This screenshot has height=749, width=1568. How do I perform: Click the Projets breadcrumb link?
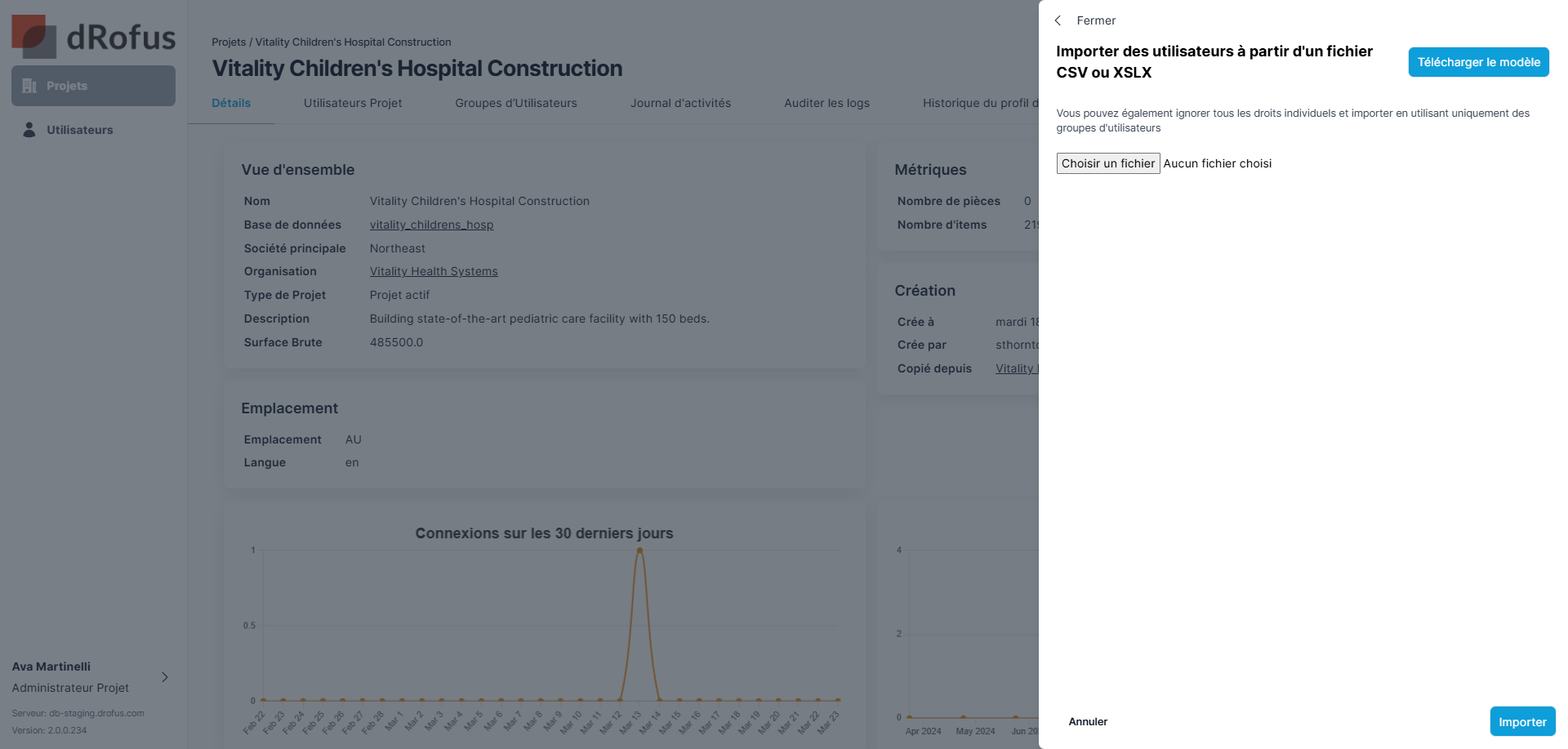pos(229,42)
